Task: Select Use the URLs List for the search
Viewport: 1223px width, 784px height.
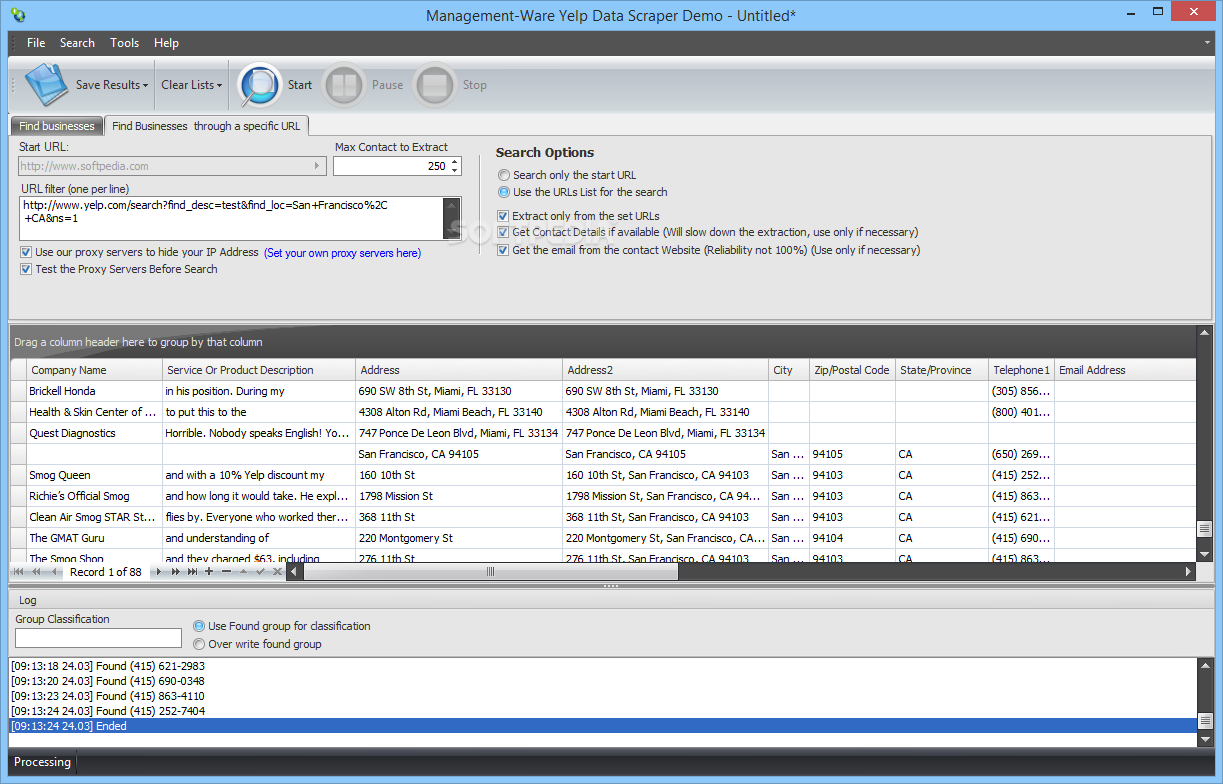Action: point(504,192)
